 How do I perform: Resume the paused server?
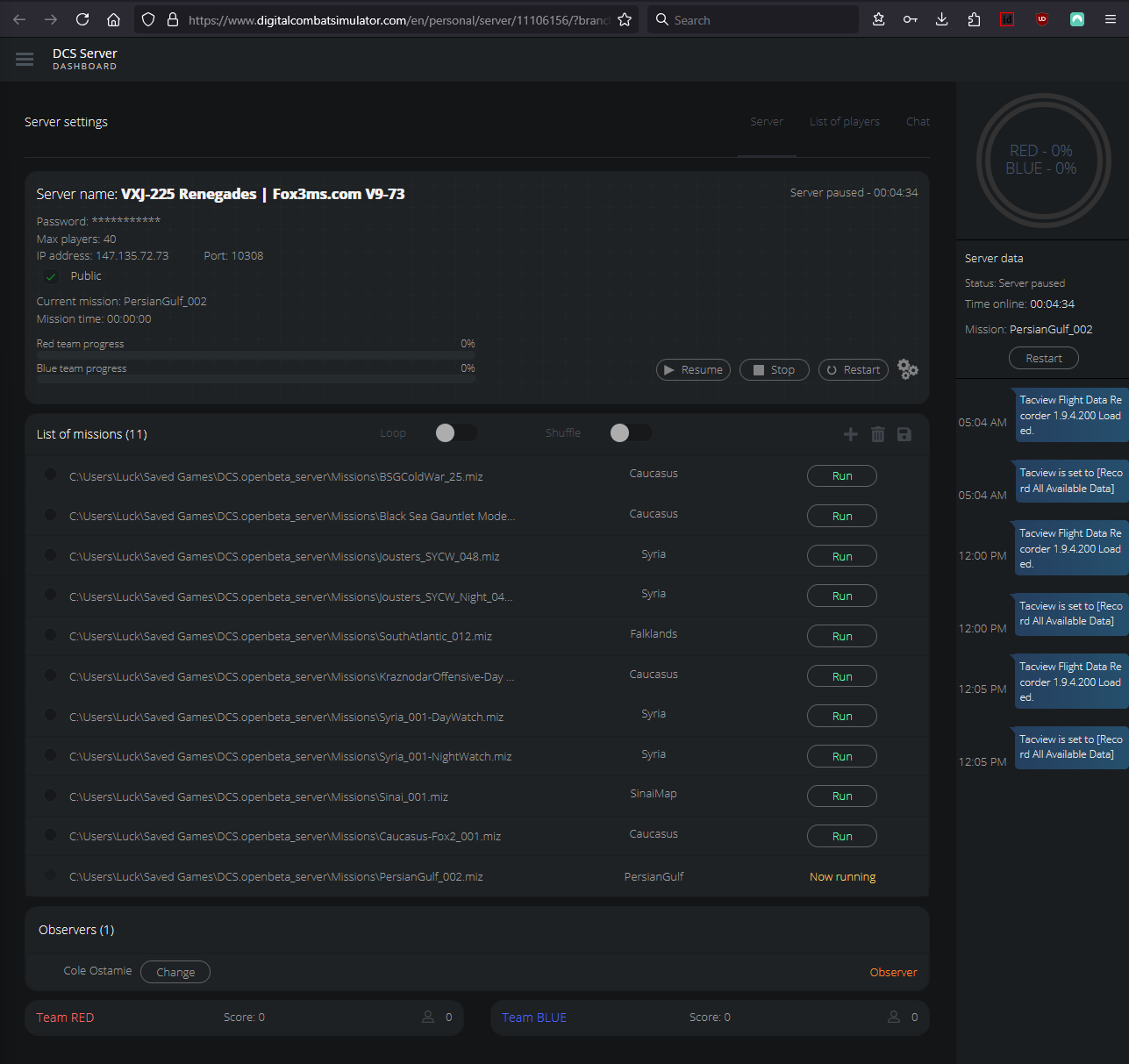coord(693,370)
